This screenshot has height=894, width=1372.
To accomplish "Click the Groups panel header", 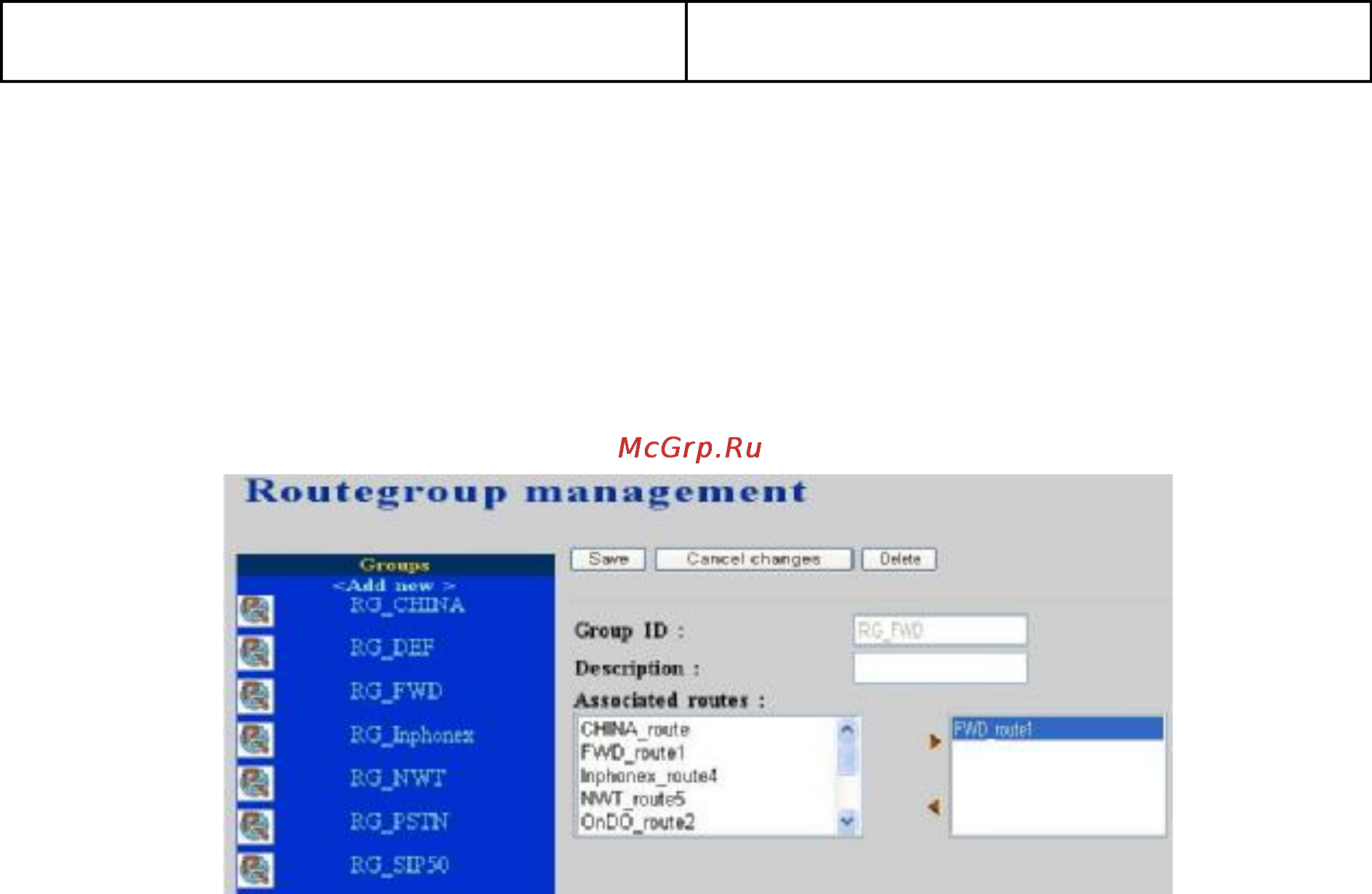I will coord(396,565).
